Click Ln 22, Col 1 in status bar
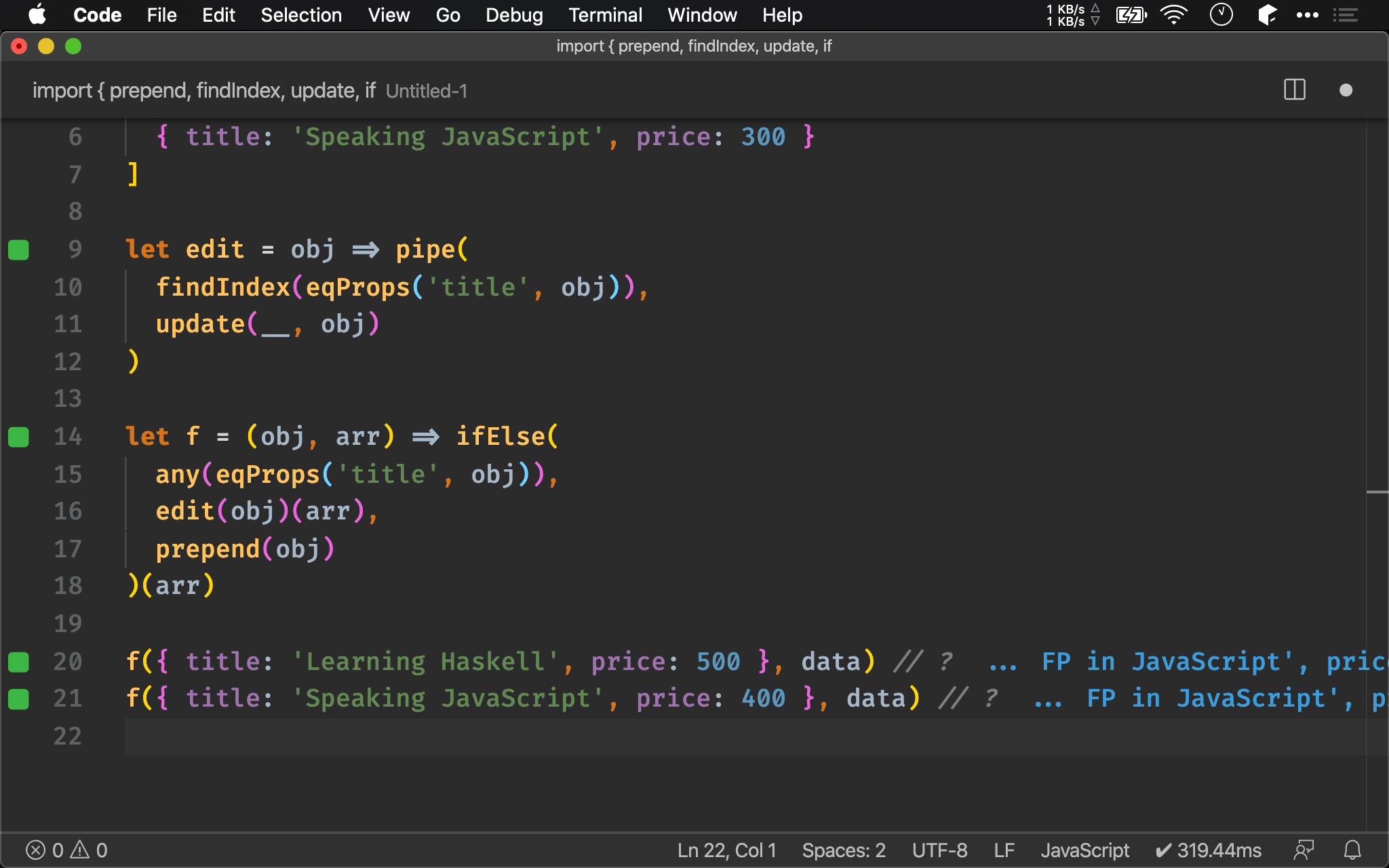 (x=726, y=850)
